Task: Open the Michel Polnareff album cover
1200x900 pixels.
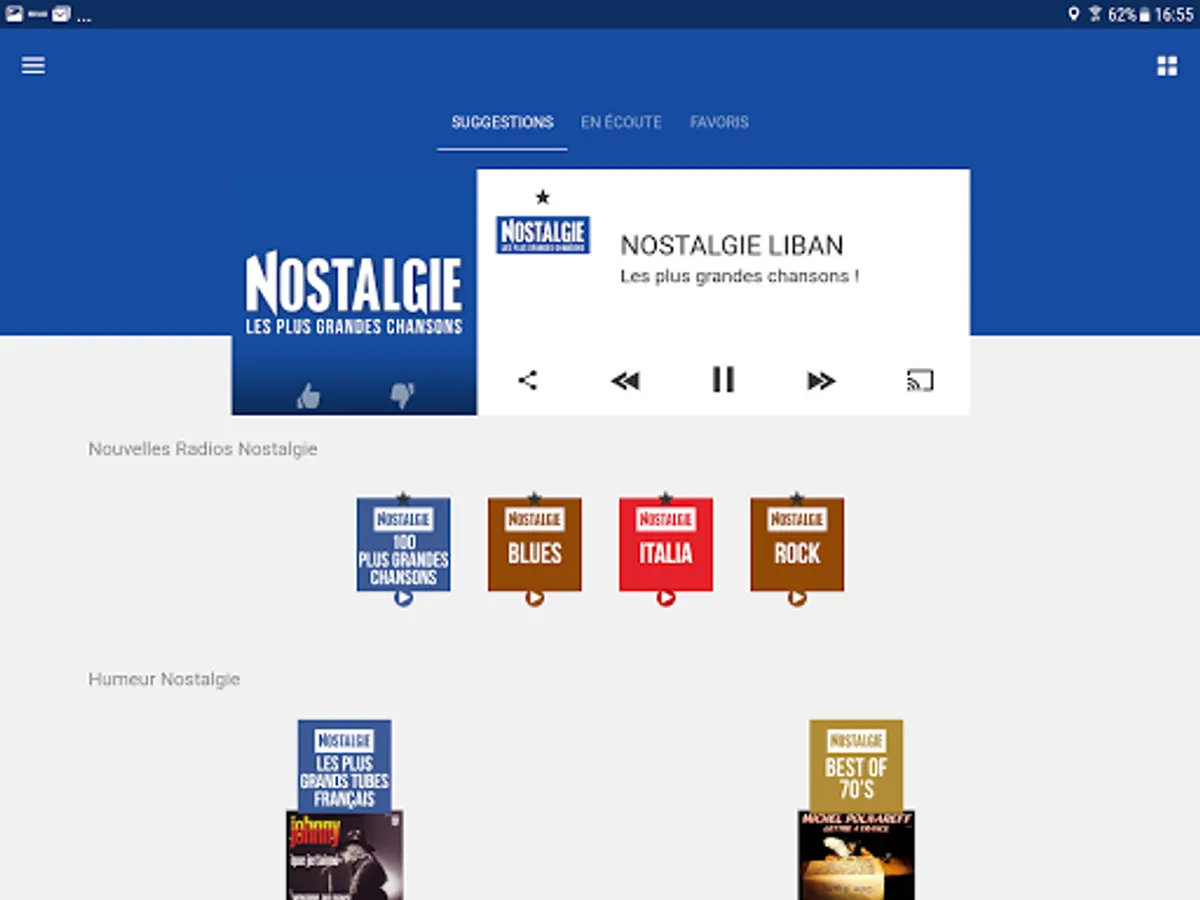Action: [856, 856]
